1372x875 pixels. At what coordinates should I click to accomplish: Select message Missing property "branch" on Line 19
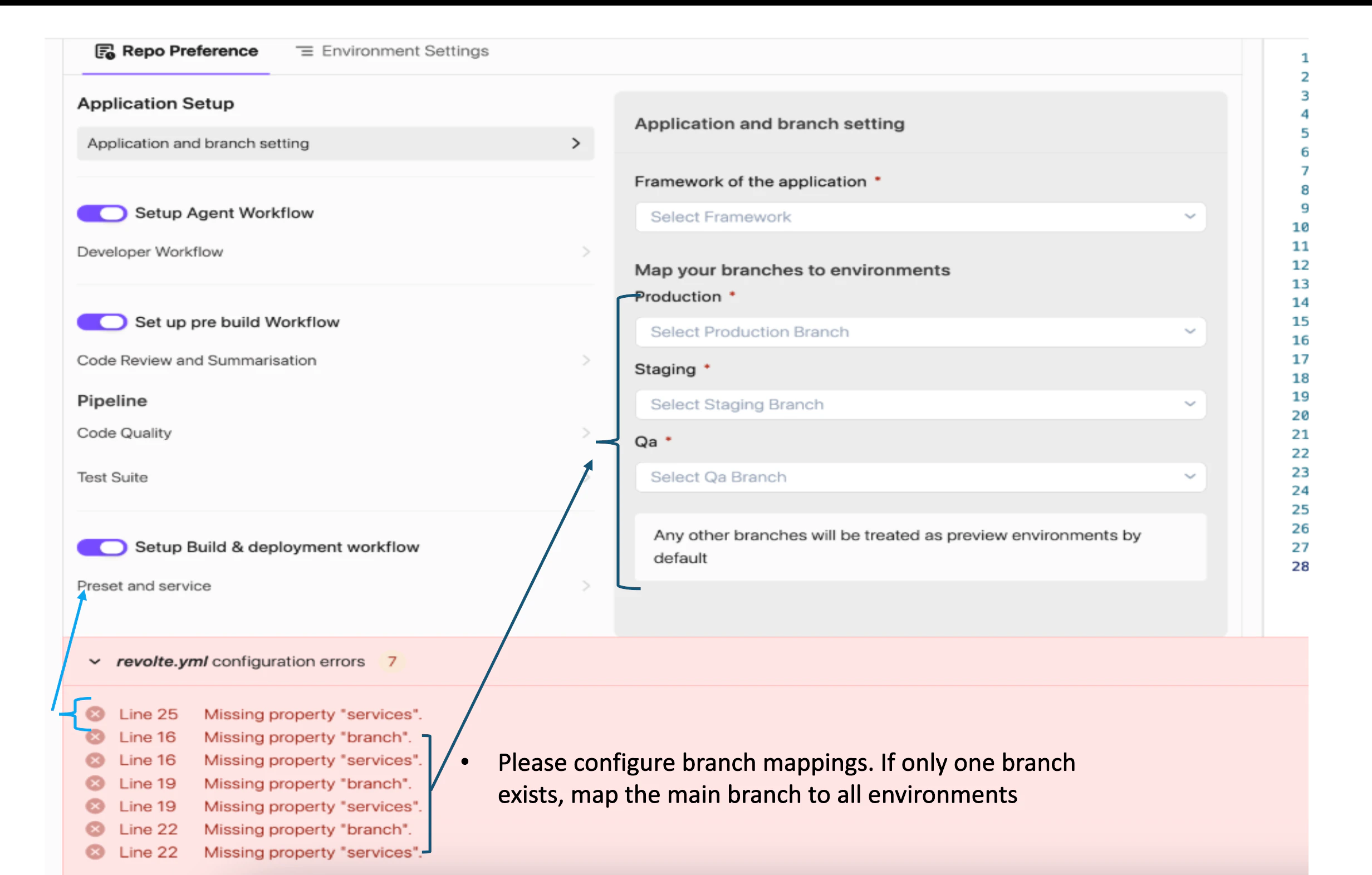[x=308, y=783]
